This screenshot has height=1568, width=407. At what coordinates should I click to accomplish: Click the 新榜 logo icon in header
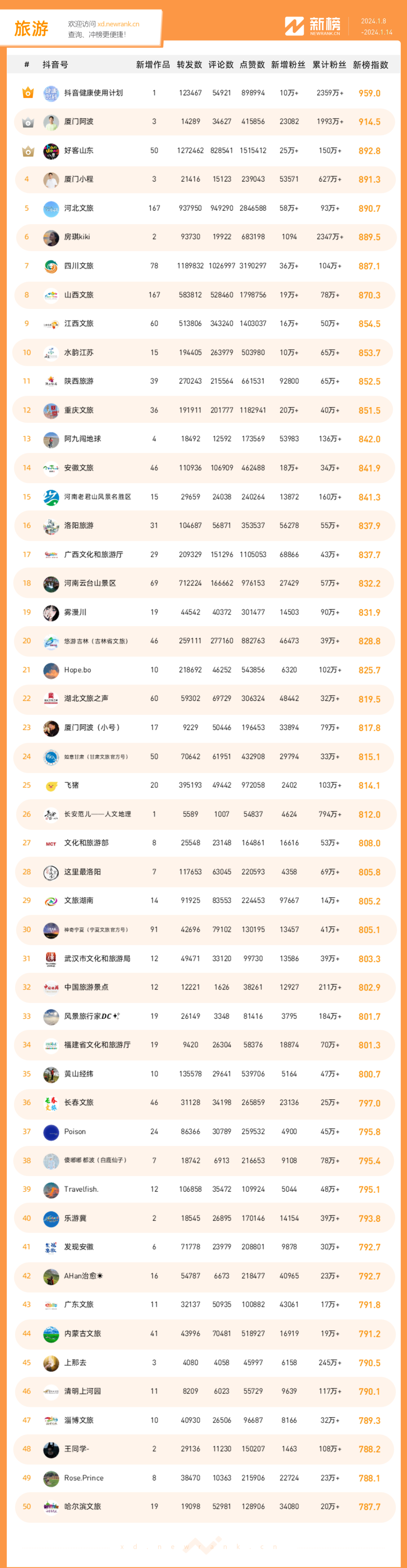[x=294, y=26]
